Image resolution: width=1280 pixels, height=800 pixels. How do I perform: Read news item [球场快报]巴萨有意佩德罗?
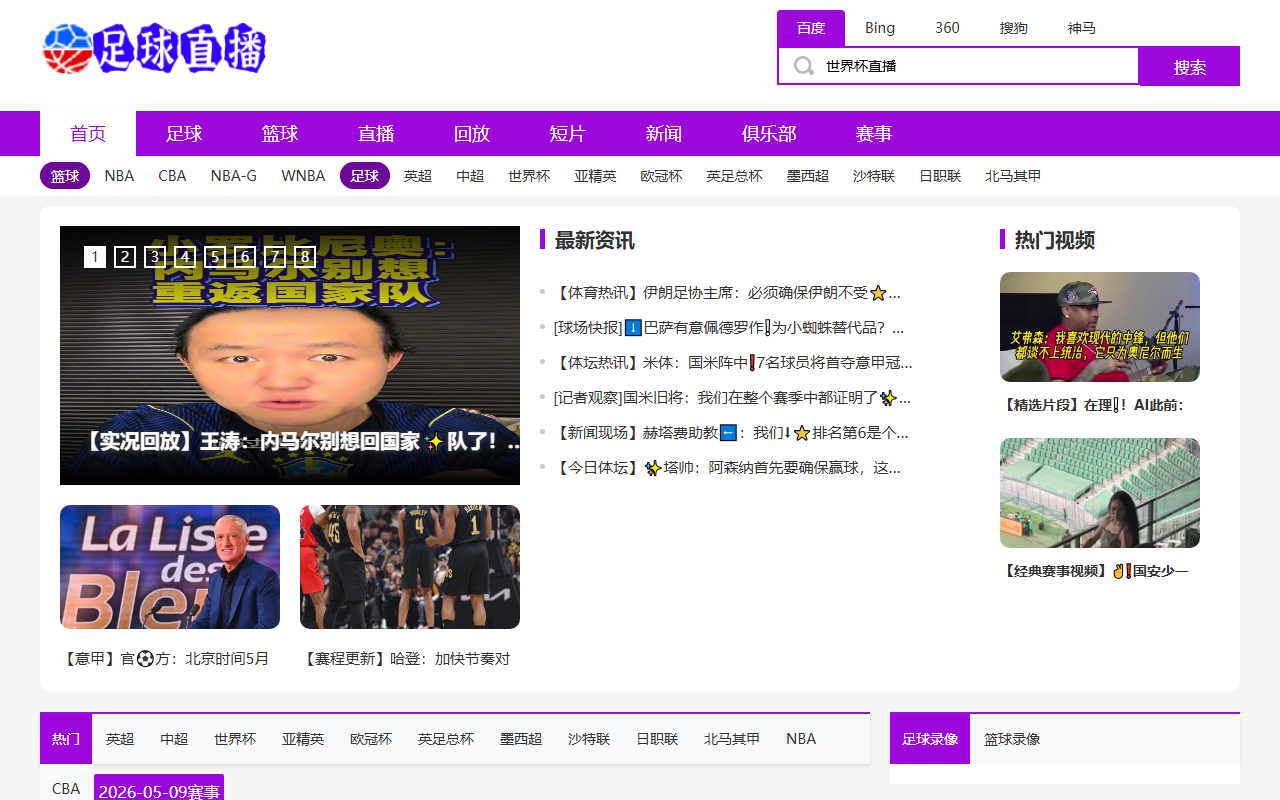(x=729, y=328)
